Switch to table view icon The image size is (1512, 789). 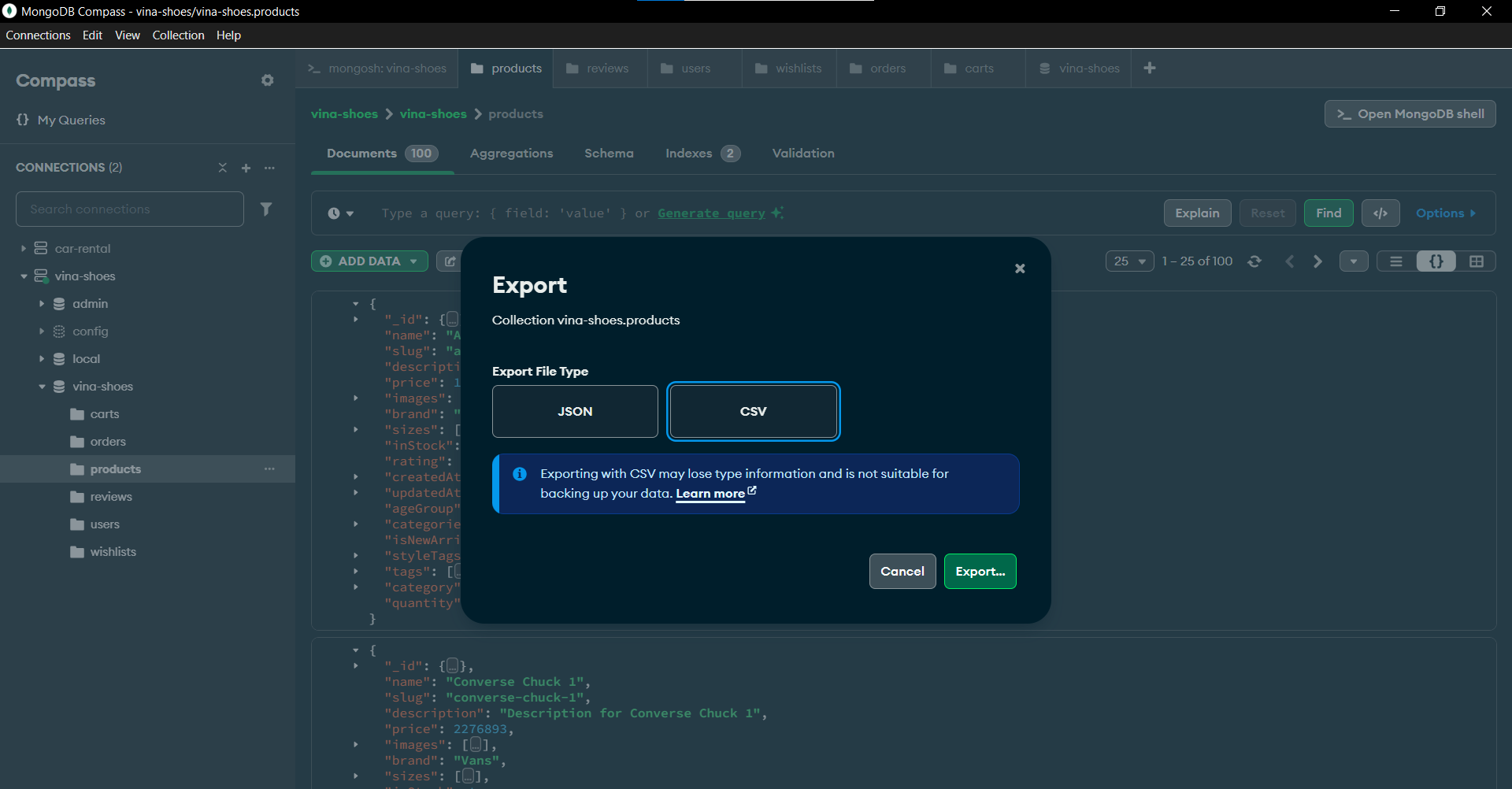pos(1476,261)
